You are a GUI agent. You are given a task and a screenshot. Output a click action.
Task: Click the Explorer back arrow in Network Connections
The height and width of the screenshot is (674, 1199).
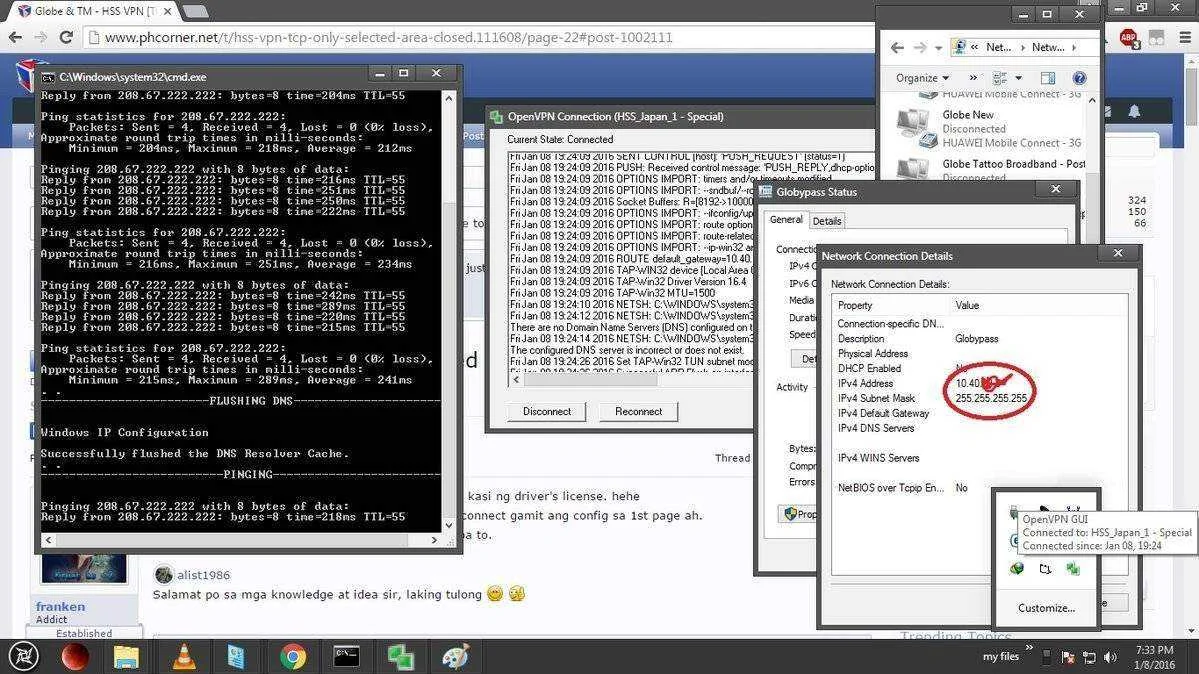(897, 47)
